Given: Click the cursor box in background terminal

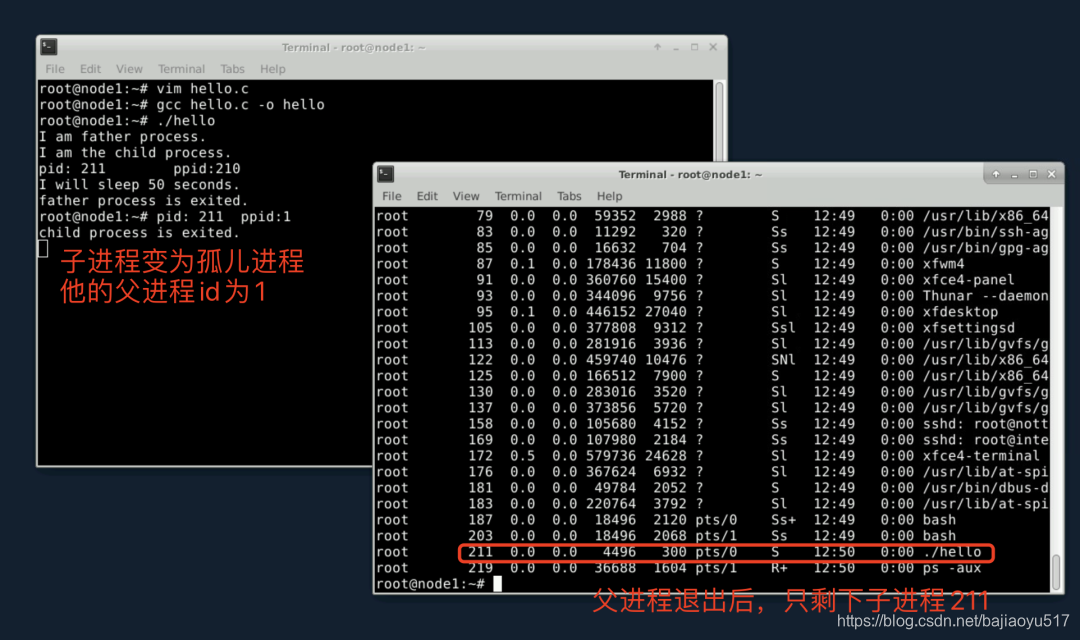Looking at the screenshot, I should click(x=43, y=249).
